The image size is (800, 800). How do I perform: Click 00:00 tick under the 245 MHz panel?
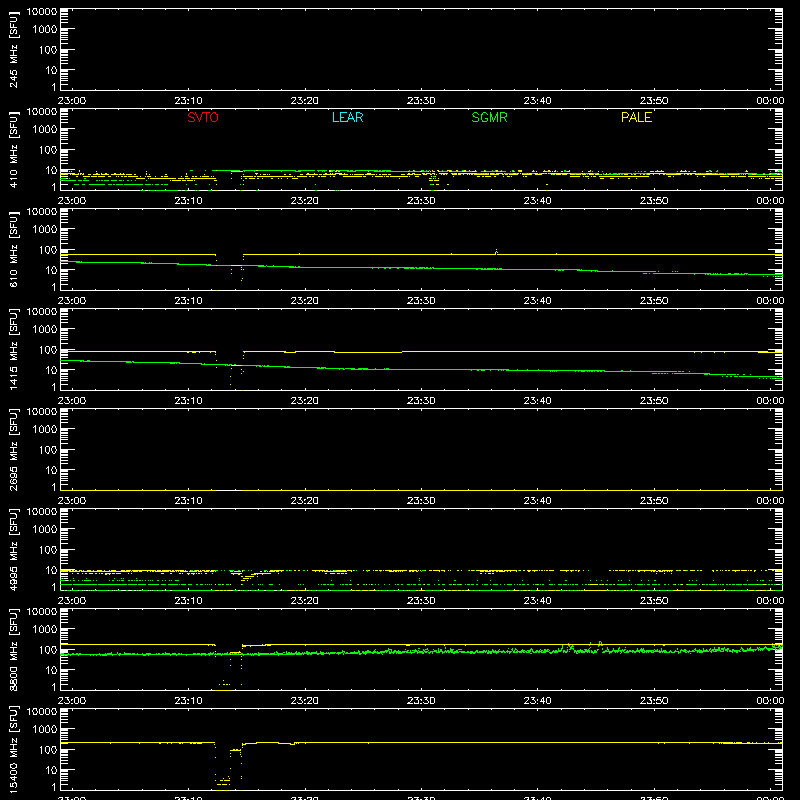[x=770, y=101]
